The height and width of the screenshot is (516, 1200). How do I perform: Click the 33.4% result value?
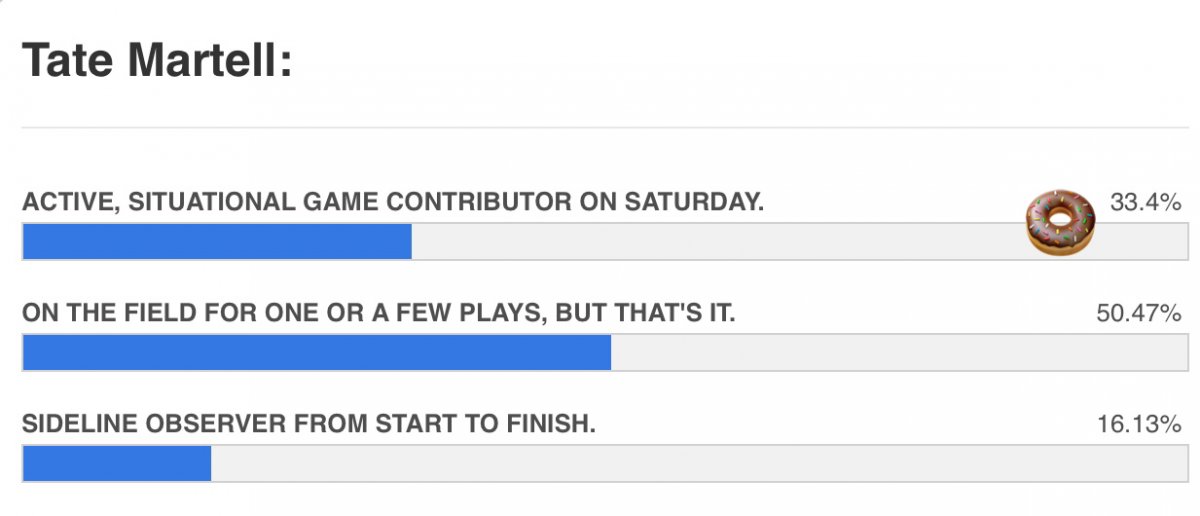coord(1146,202)
